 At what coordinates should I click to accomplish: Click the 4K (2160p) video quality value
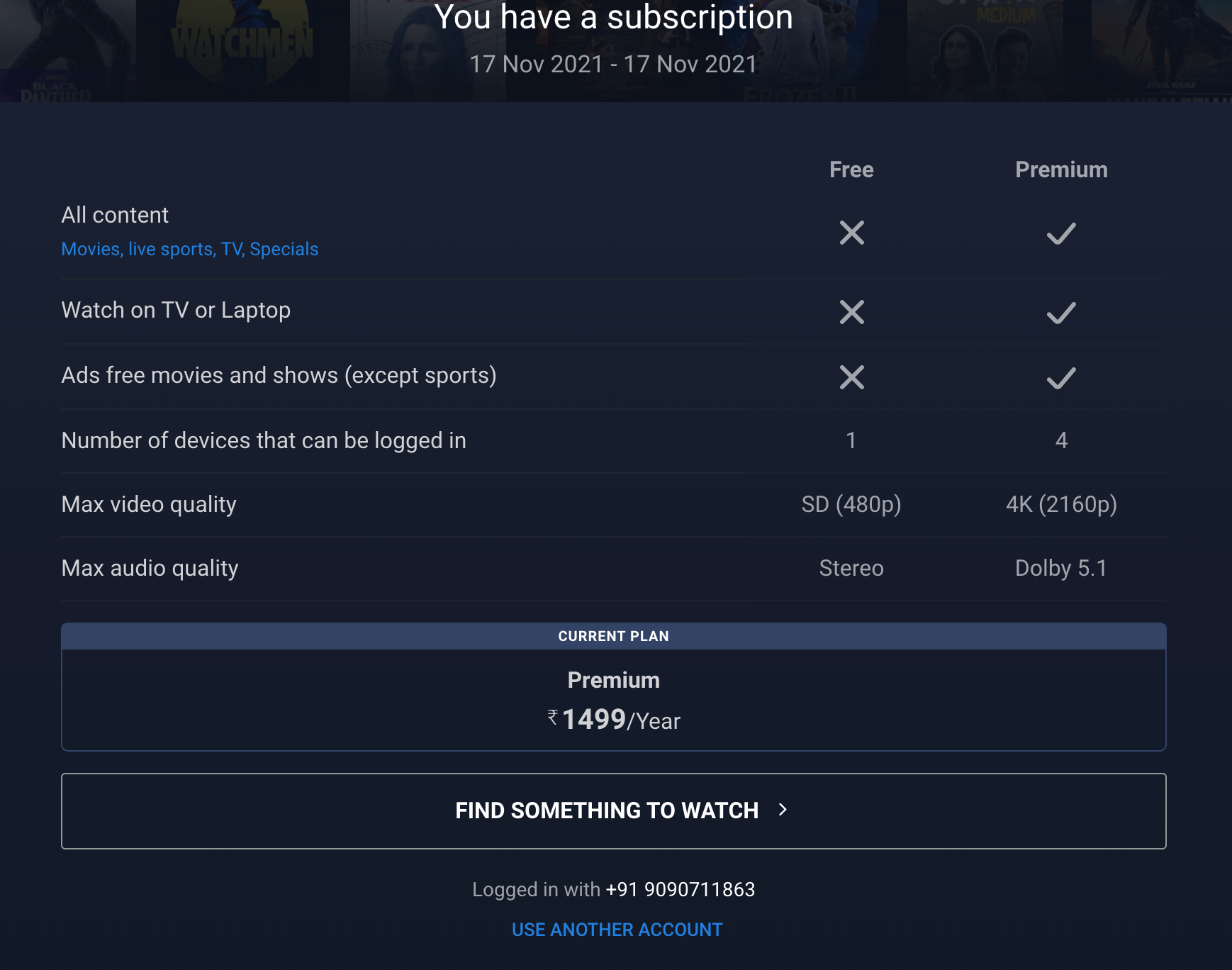tap(1061, 504)
